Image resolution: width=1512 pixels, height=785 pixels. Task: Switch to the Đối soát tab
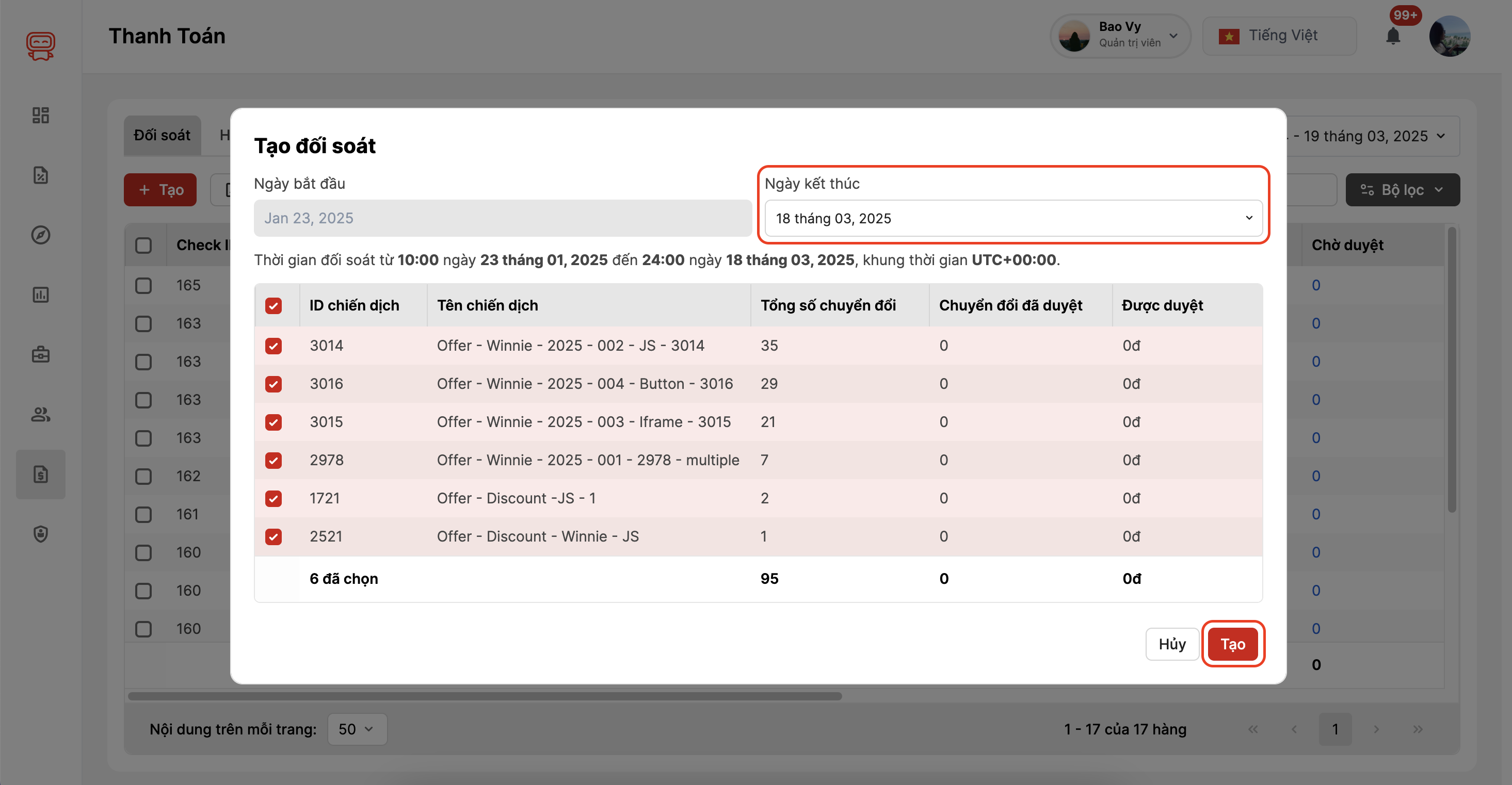pos(162,136)
